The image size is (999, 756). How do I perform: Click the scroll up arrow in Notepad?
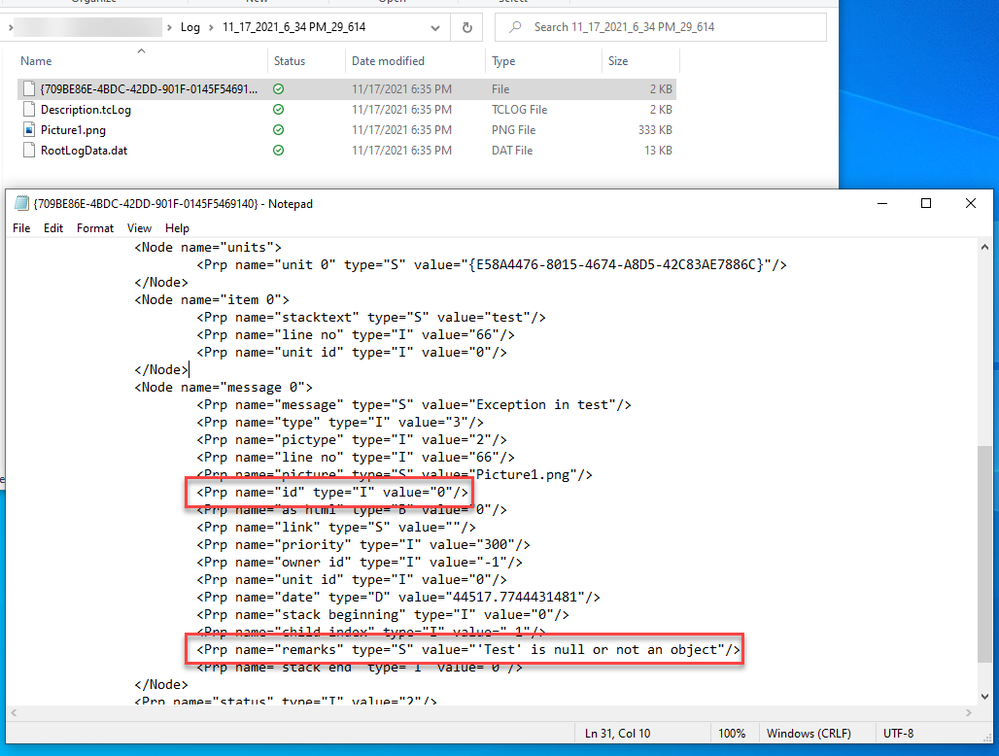click(x=987, y=247)
